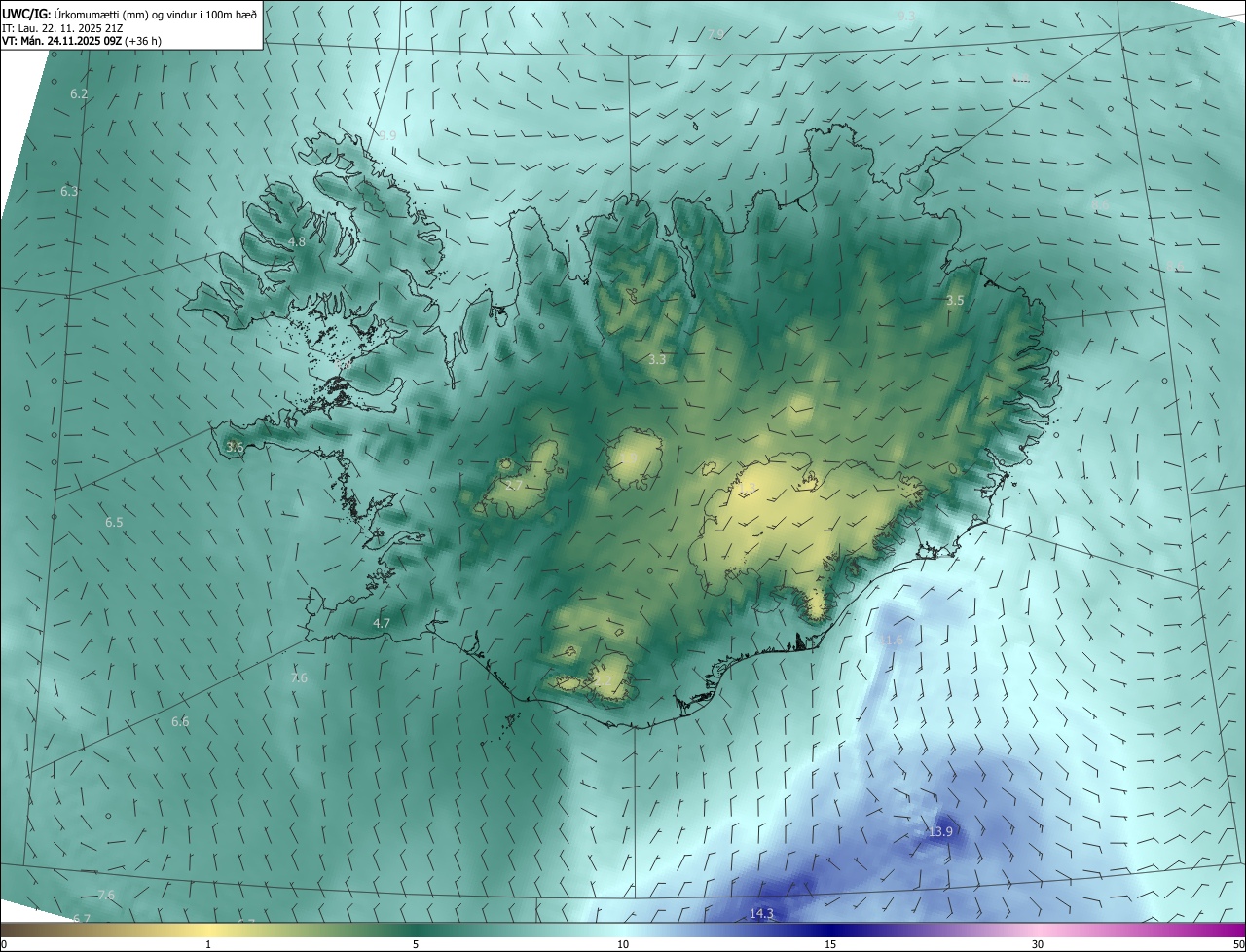The height and width of the screenshot is (952, 1246).
Task: Click the 6.3 value on the map
Action: coord(69,192)
